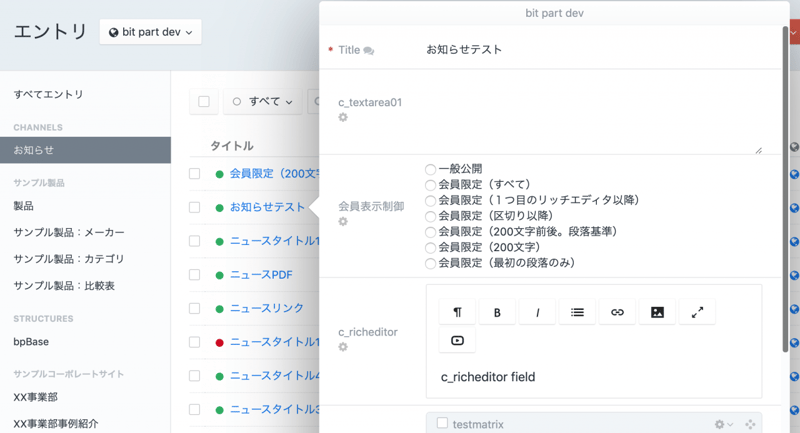Open すべてエントリ in the sidebar
Viewport: 800px width, 433px height.
point(48,94)
